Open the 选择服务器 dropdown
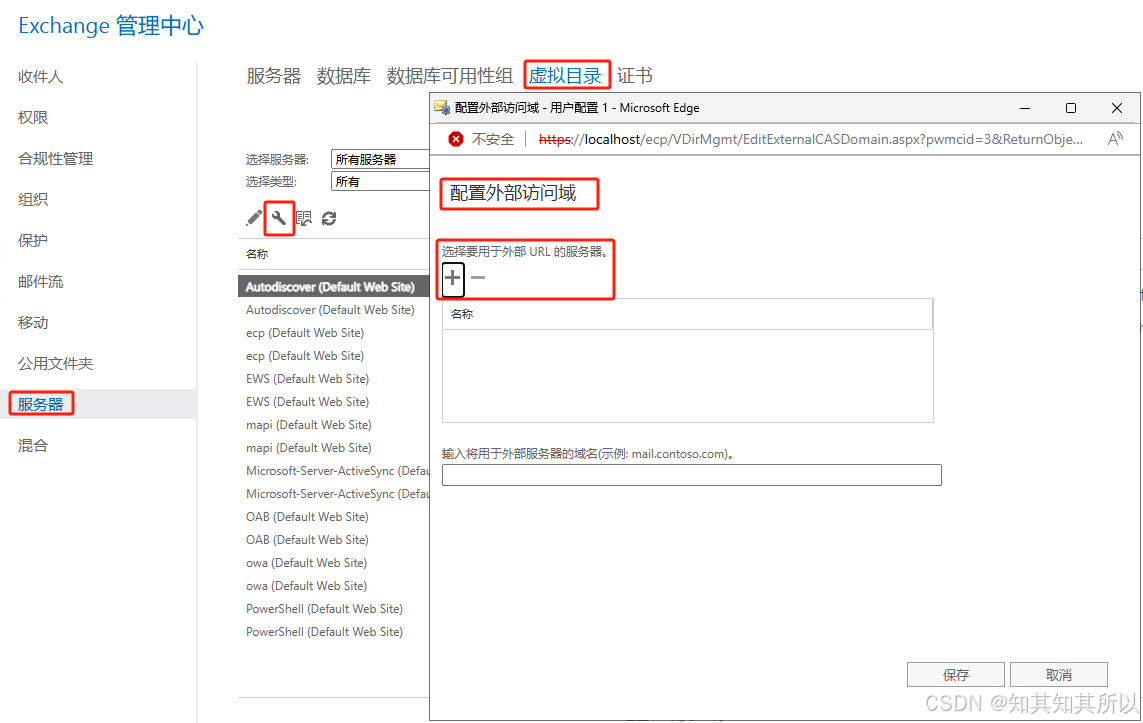This screenshot has width=1143, height=723. tap(380, 159)
